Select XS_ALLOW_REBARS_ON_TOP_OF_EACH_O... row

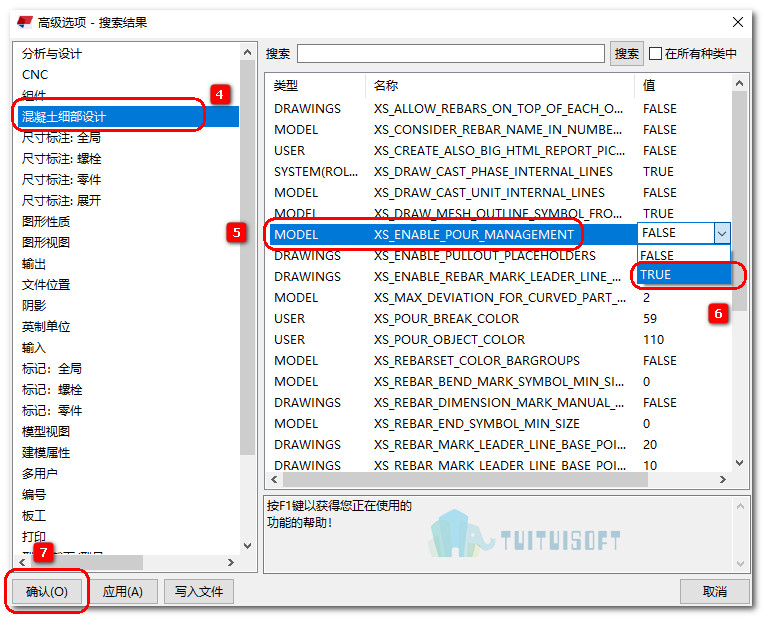click(x=499, y=109)
